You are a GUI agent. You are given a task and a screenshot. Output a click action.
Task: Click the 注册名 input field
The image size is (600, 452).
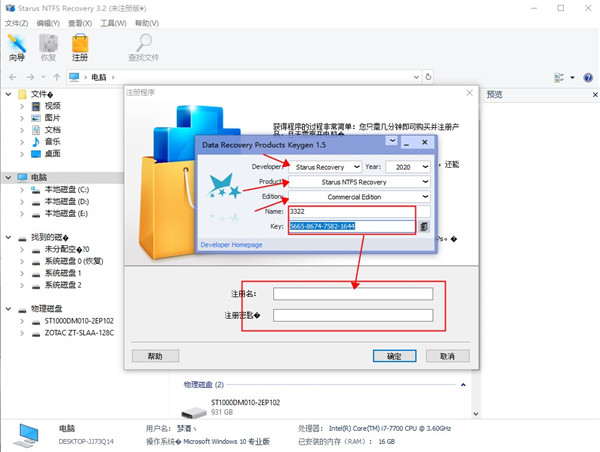[353, 294]
